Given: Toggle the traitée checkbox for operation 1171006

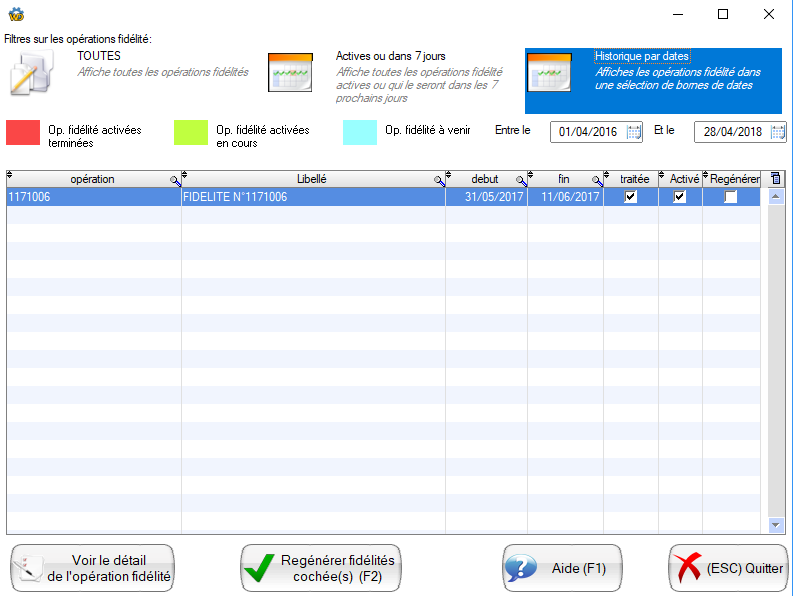Looking at the screenshot, I should [x=630, y=197].
